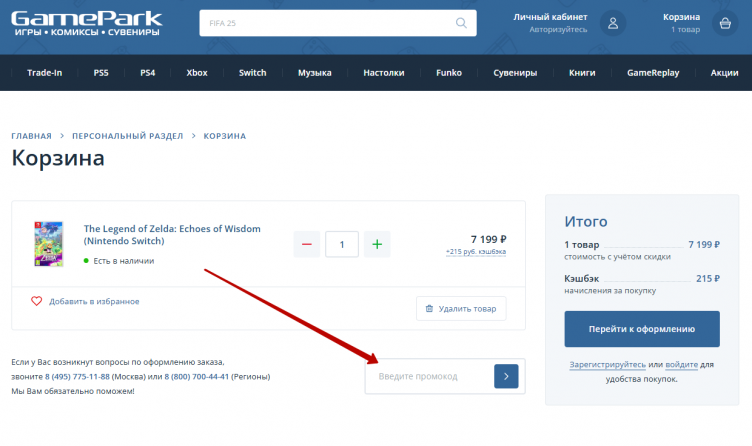
Task: Click the quantity input field
Action: coord(342,244)
